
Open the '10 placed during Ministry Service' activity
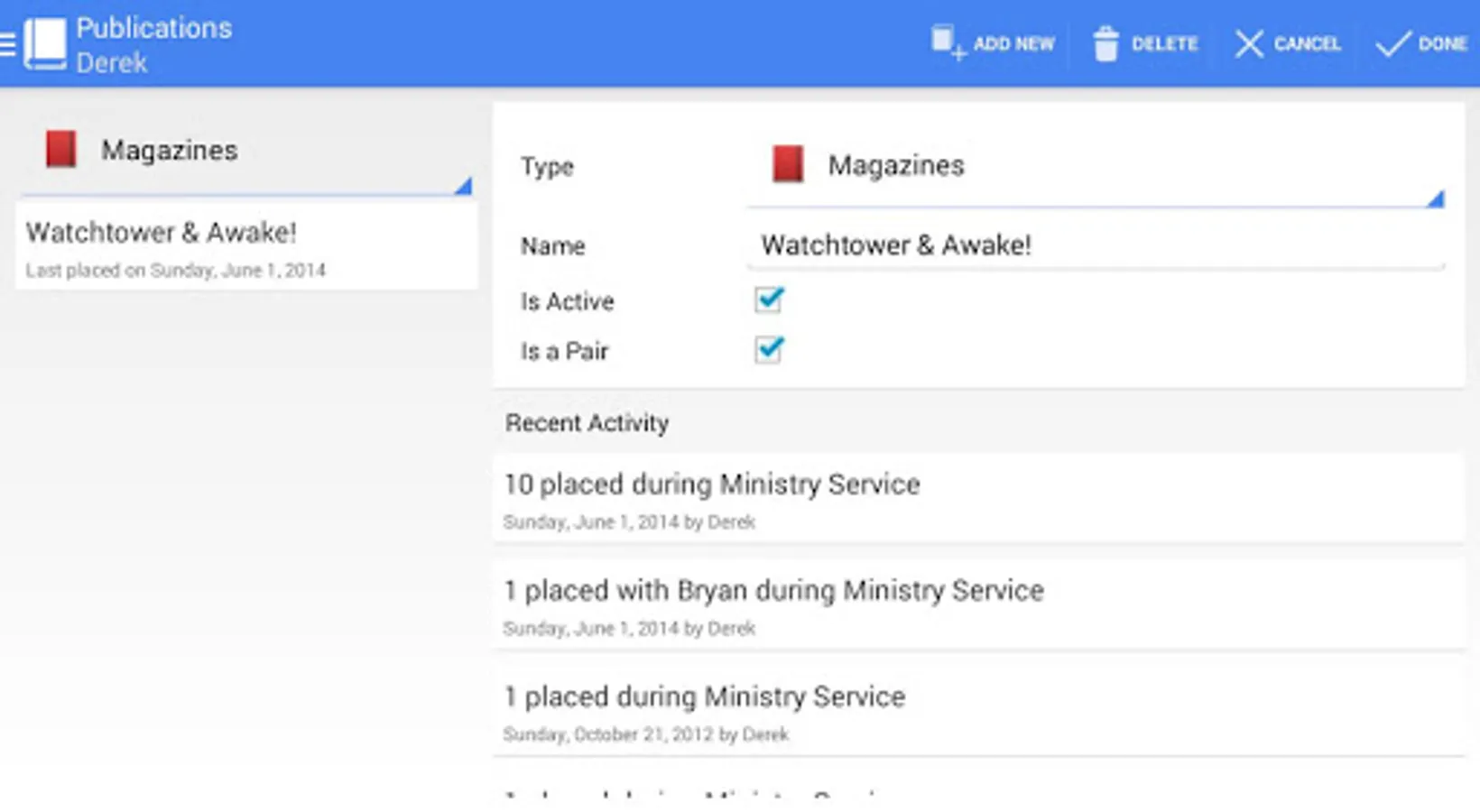pos(978,499)
